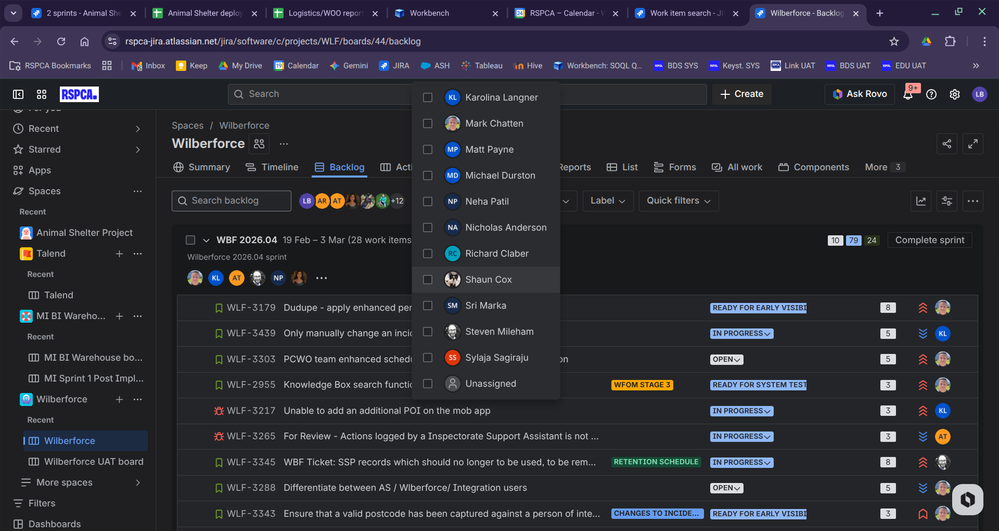The image size is (999, 531).
Task: Open the More tabs dropdown
Action: [x=883, y=167]
